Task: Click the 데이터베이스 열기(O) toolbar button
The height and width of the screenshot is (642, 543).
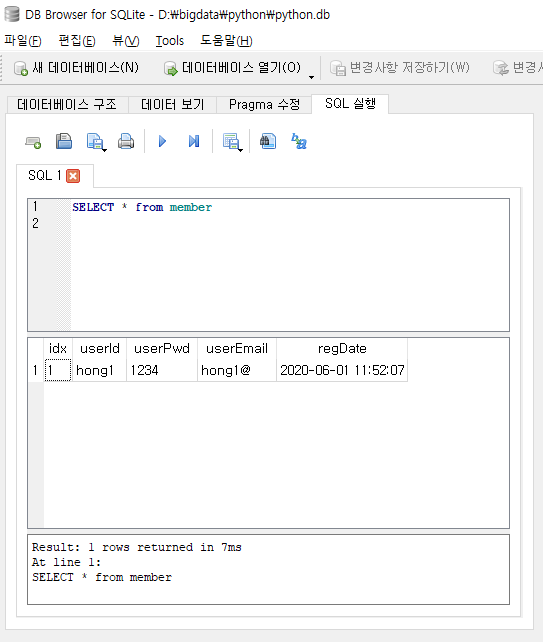Action: (x=233, y=68)
